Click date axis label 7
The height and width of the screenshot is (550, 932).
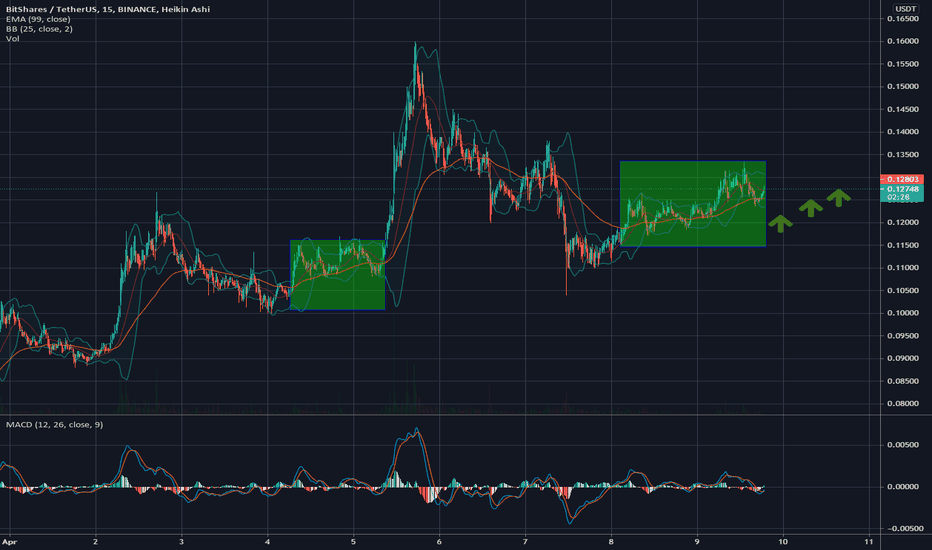(x=525, y=542)
